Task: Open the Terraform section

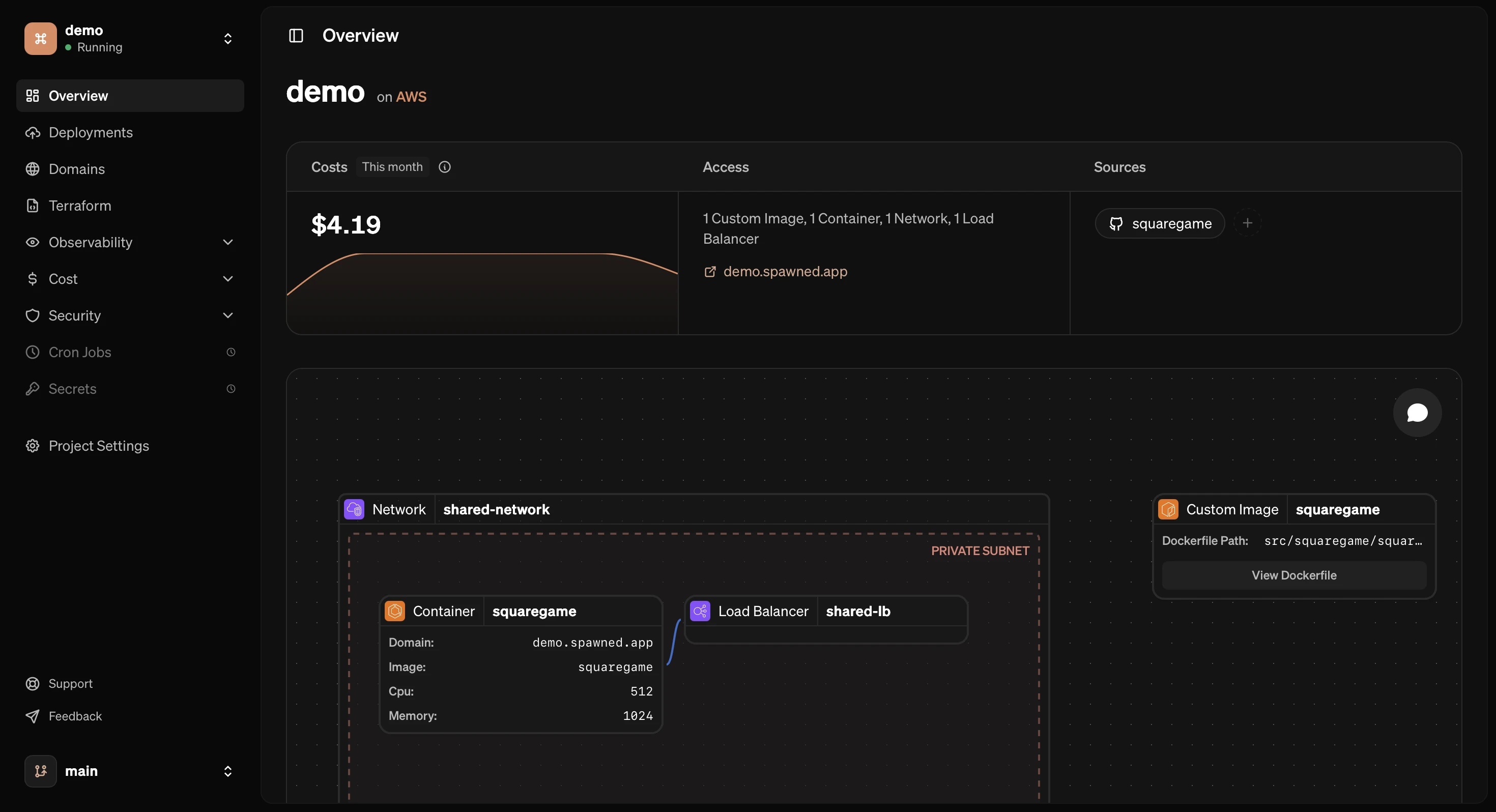Action: click(x=79, y=206)
